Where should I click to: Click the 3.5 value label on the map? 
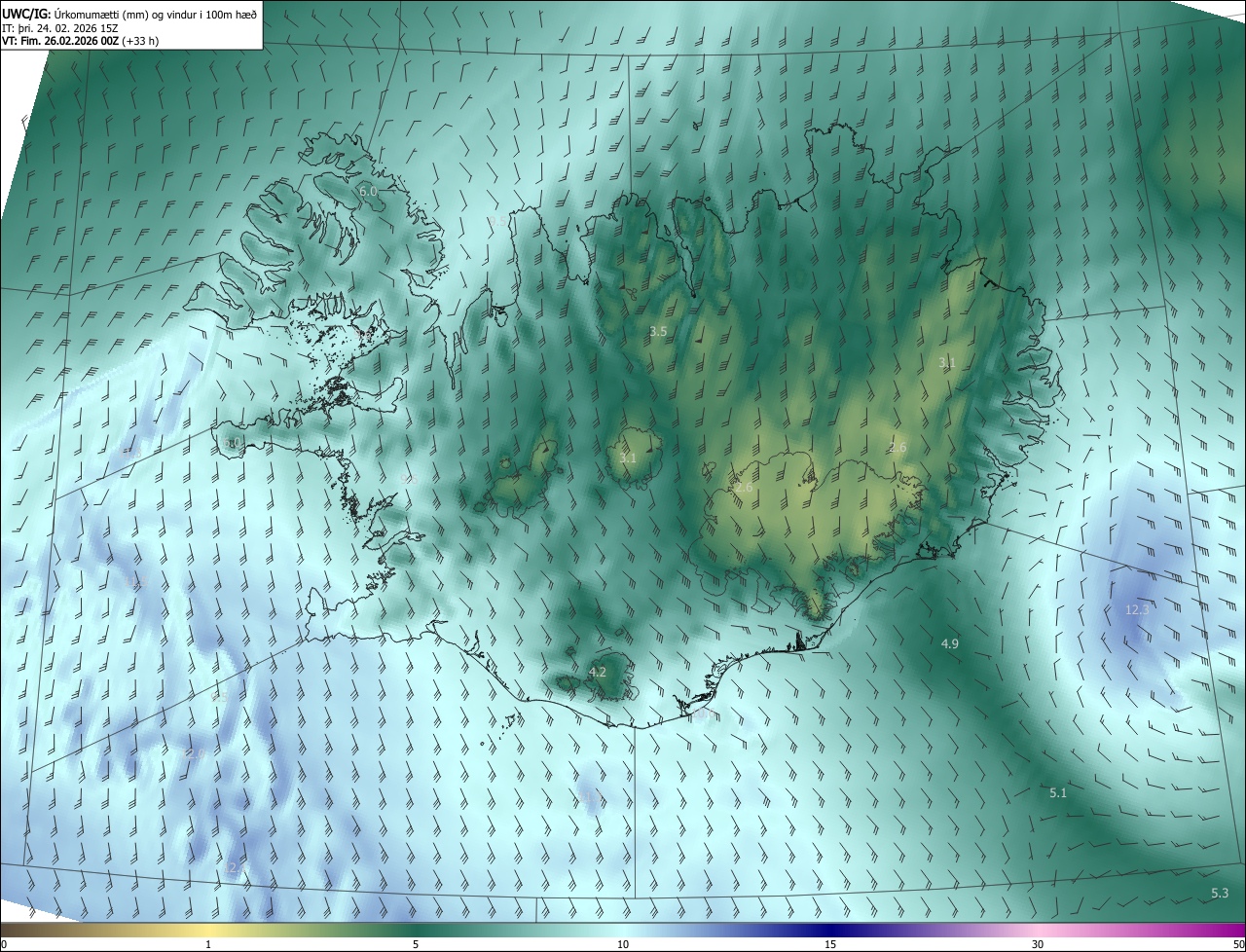(x=658, y=331)
